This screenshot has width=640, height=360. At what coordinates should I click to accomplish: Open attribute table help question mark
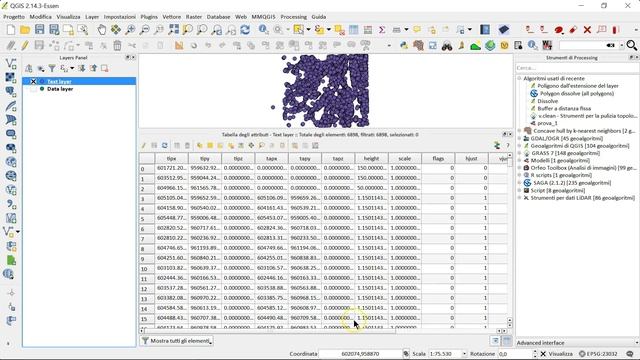[x=508, y=145]
